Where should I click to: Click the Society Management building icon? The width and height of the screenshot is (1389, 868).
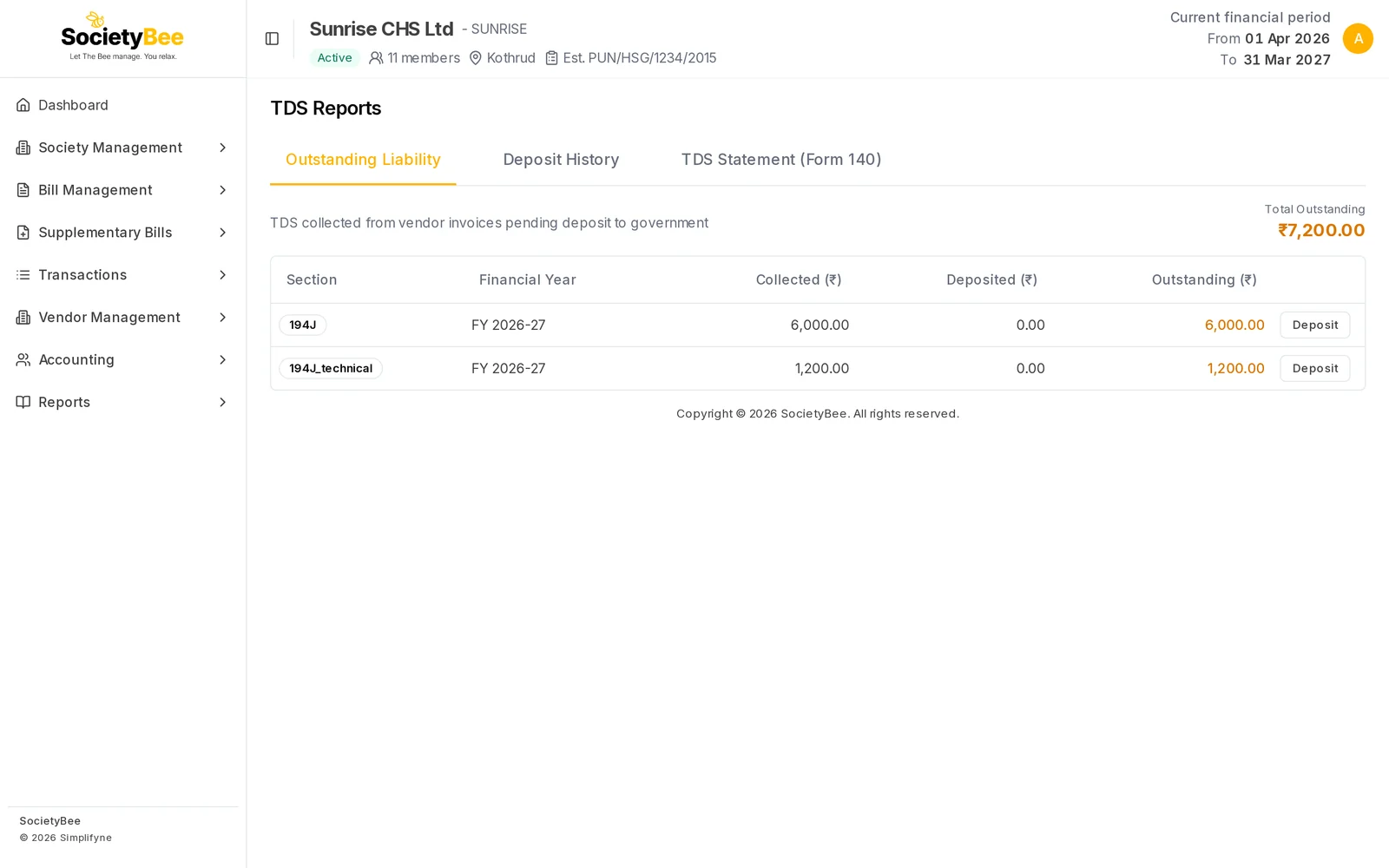click(23, 148)
